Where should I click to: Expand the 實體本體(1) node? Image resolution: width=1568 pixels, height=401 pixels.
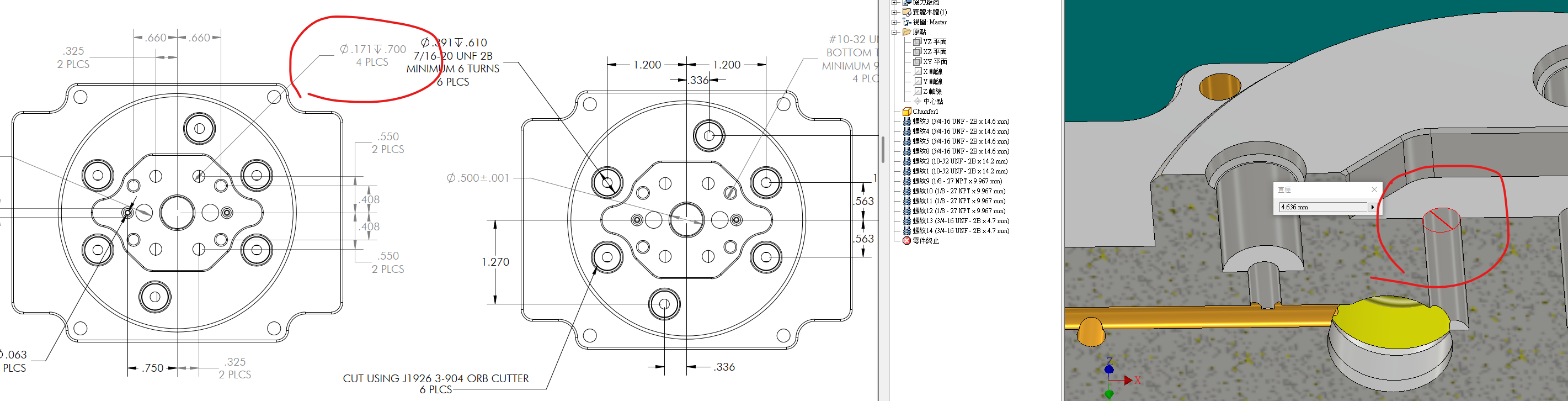pos(894,12)
